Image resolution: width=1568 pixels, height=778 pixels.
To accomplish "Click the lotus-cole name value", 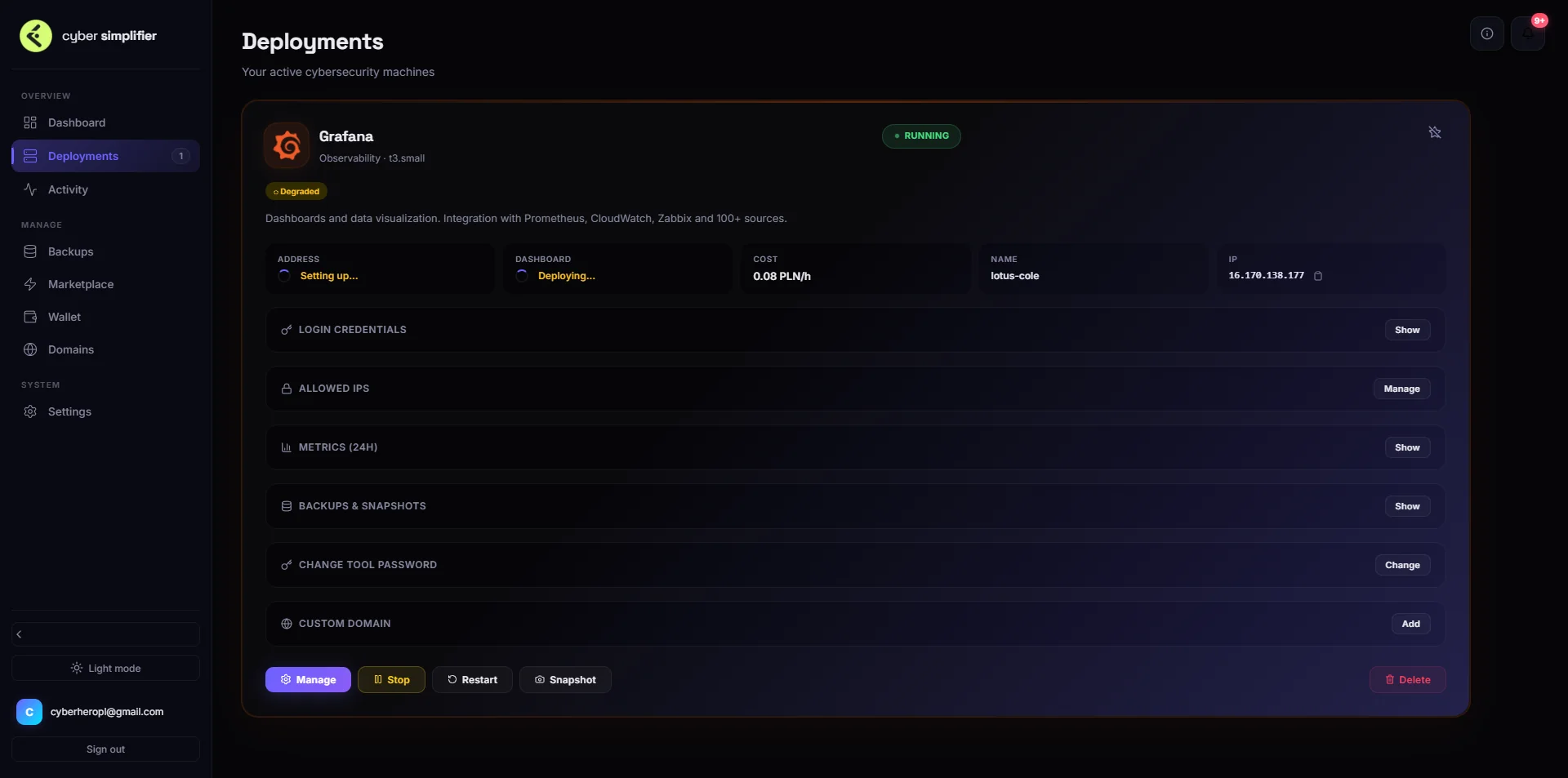I will pyautogui.click(x=1015, y=276).
